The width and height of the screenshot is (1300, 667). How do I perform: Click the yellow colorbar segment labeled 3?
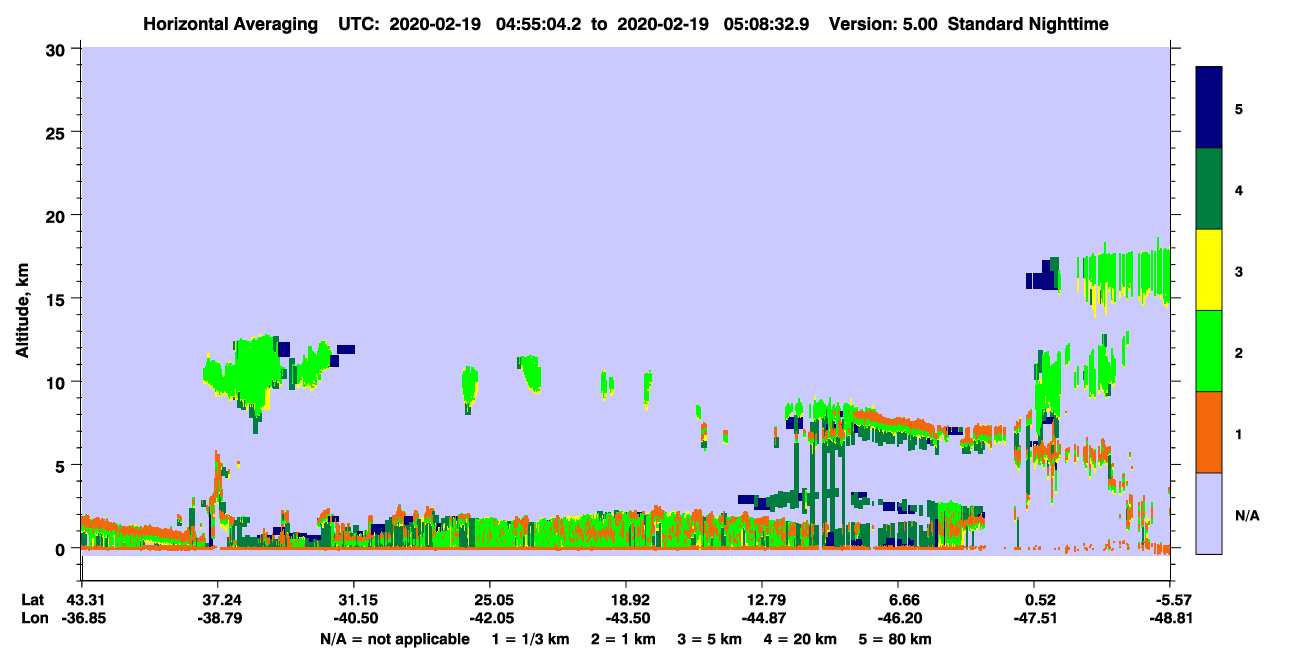1209,270
